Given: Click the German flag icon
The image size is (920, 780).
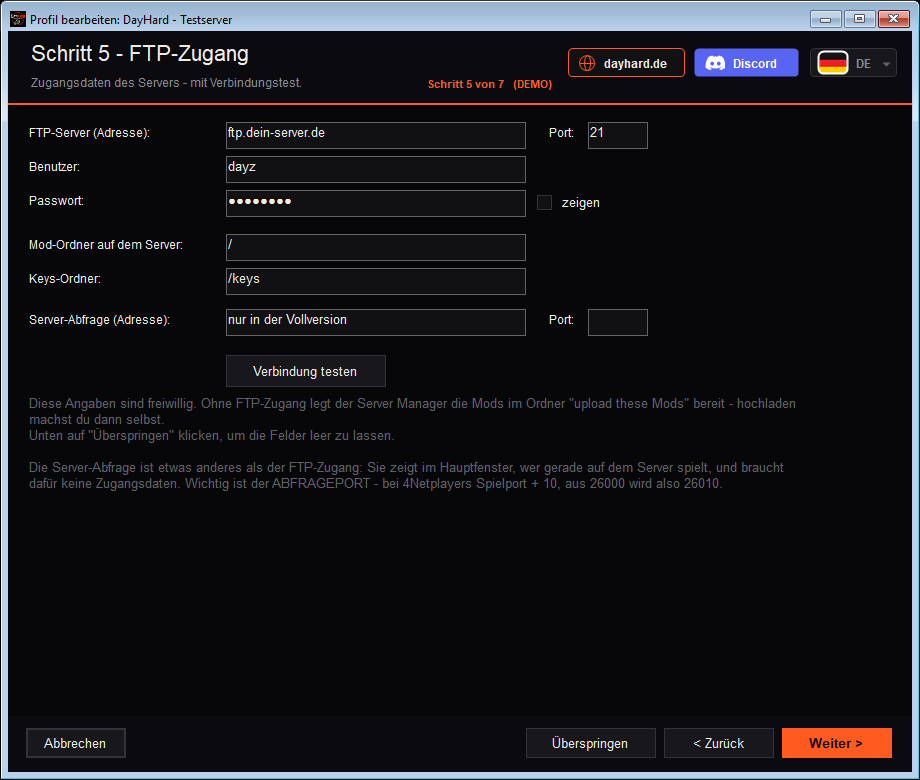Looking at the screenshot, I should tap(833, 63).
